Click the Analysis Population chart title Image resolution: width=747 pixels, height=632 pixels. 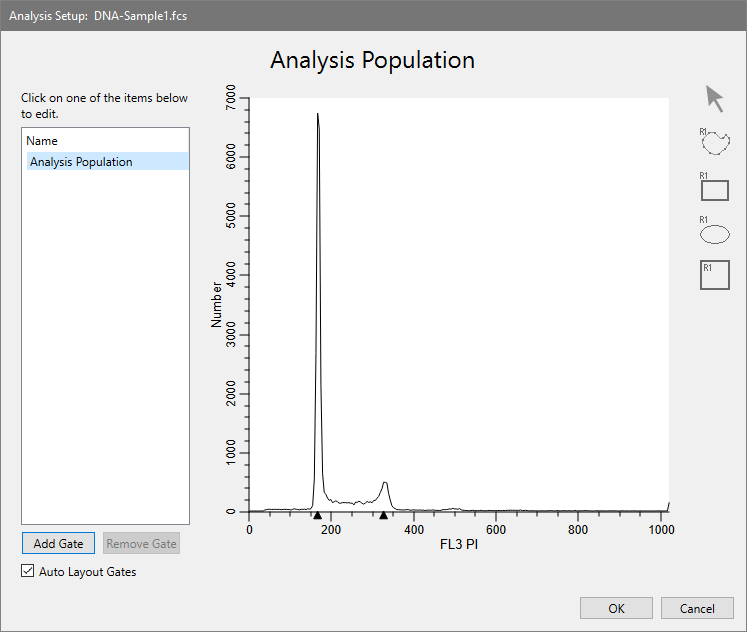pyautogui.click(x=373, y=60)
